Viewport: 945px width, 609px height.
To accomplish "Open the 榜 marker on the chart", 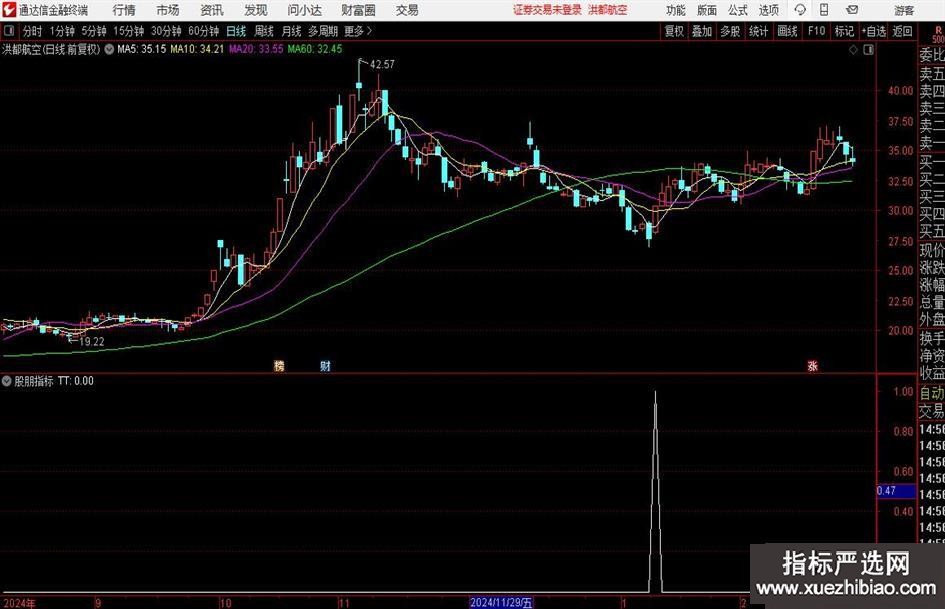I will pyautogui.click(x=278, y=365).
